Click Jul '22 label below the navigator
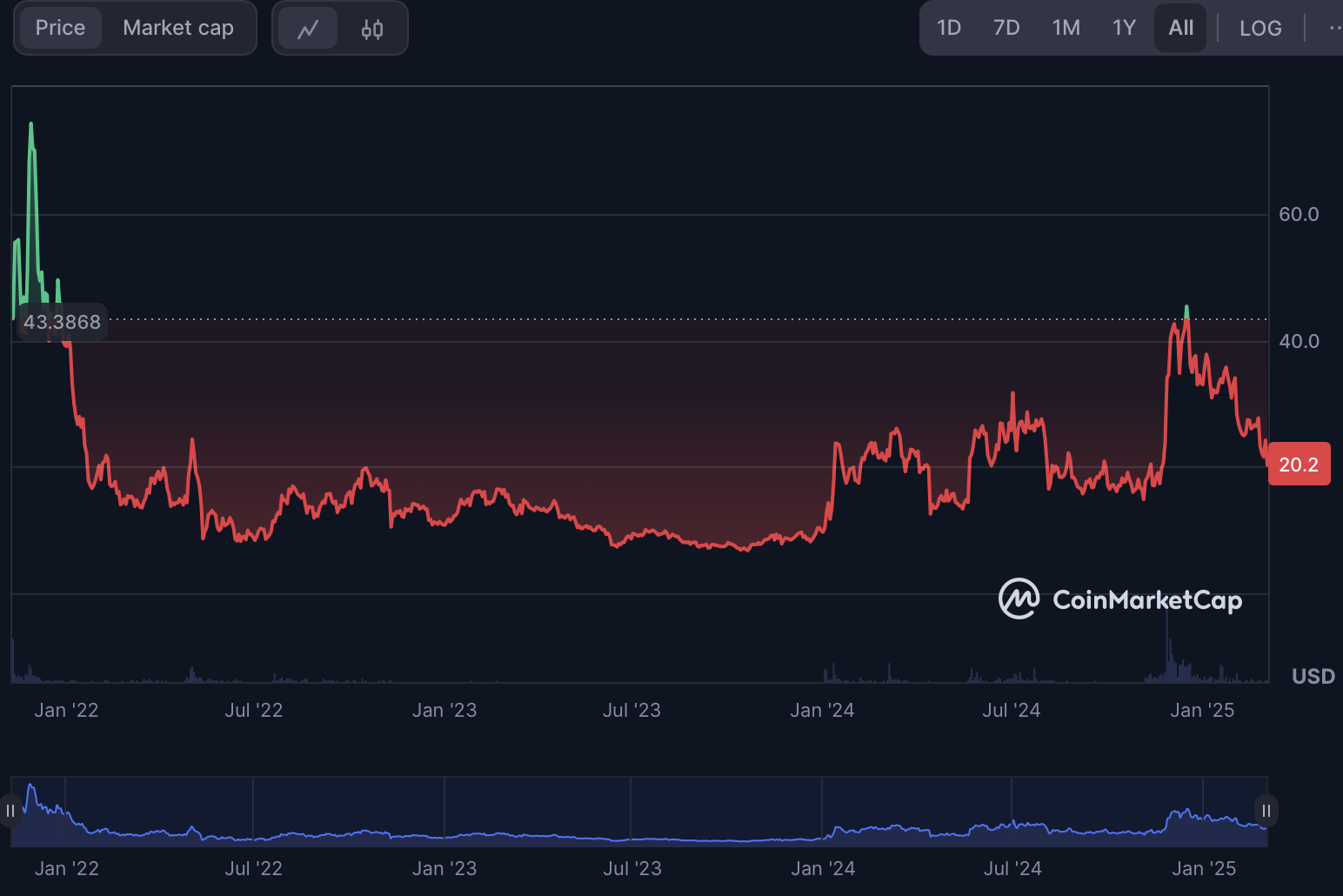Screen dimensions: 1343x896 [x=254, y=868]
